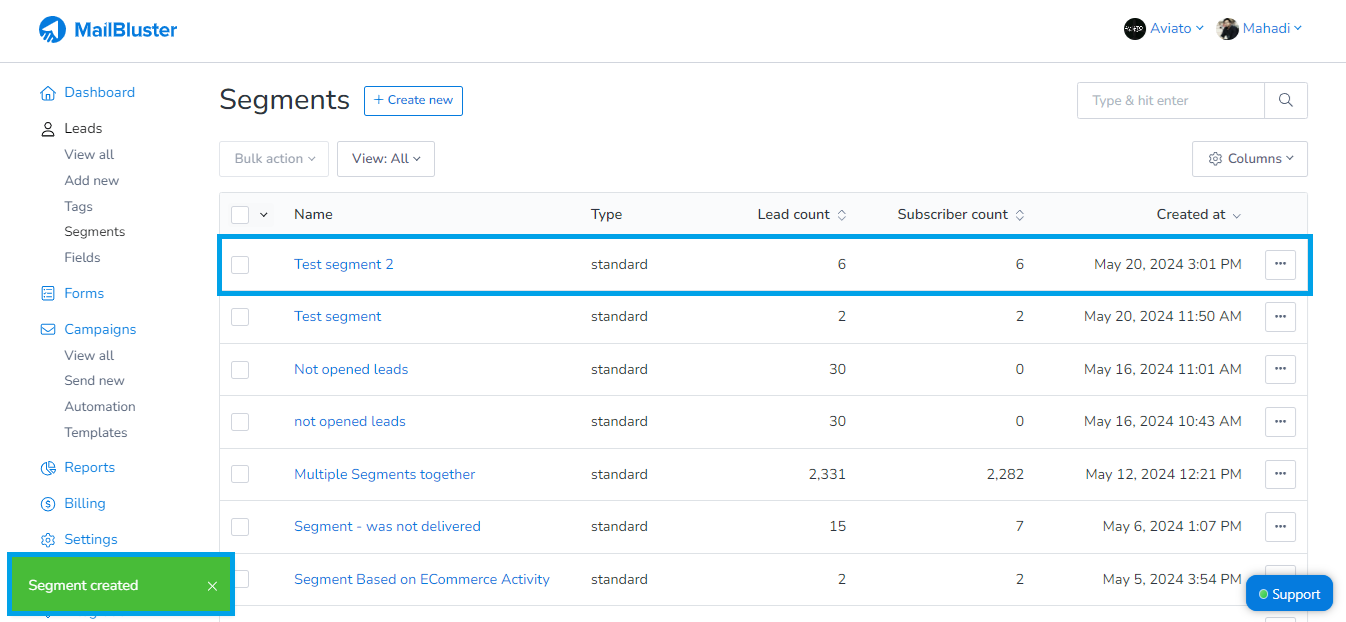Tick the checkbox for Not opened leads row
This screenshot has width=1346, height=622.
coord(239,369)
